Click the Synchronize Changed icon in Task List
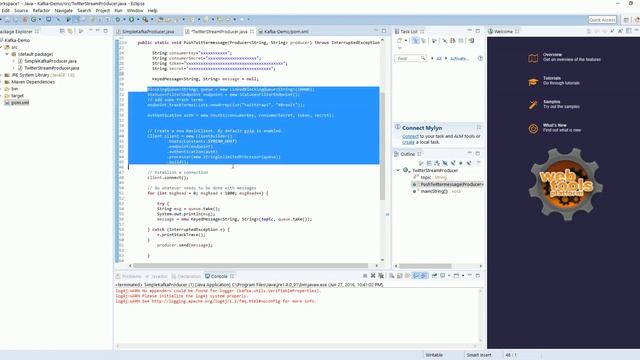 [471, 40]
